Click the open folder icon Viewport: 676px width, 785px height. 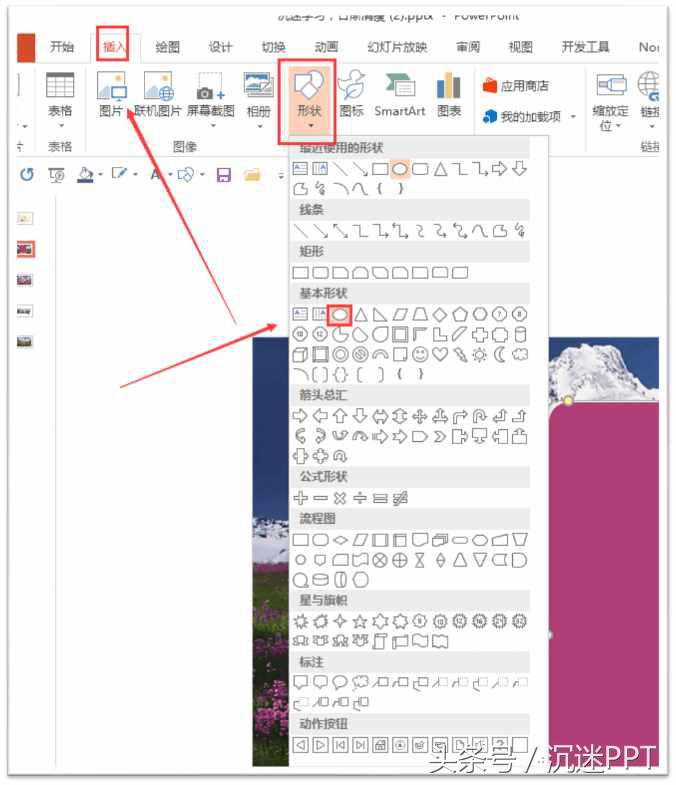[x=252, y=175]
